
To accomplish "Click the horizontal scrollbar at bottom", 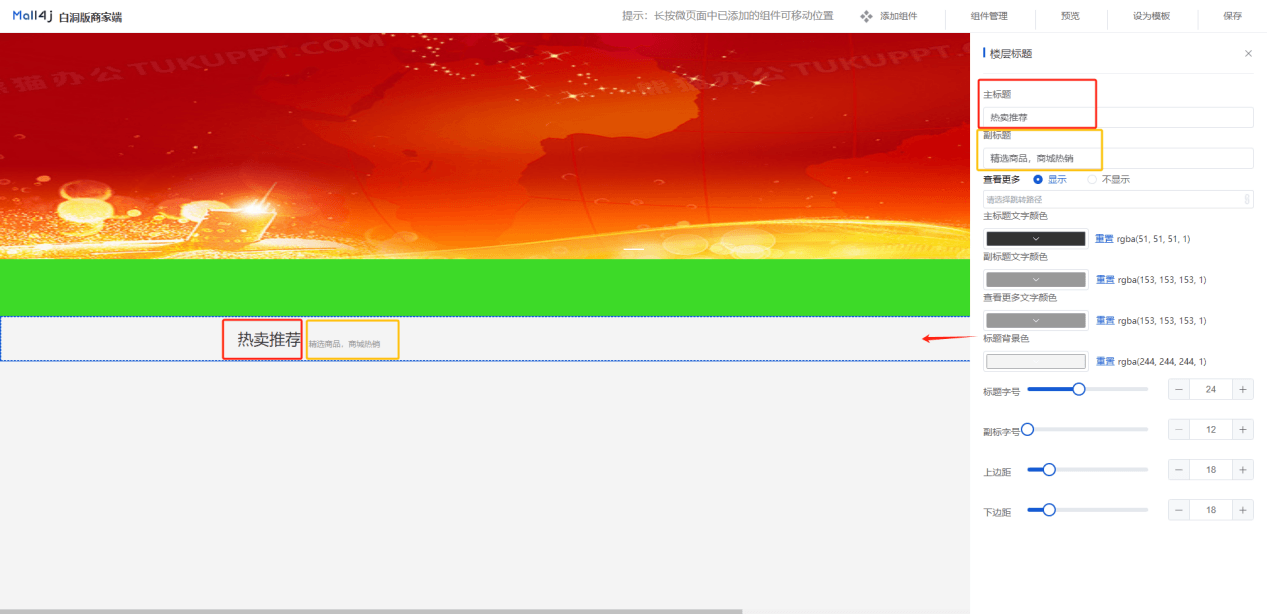I will pos(371,611).
